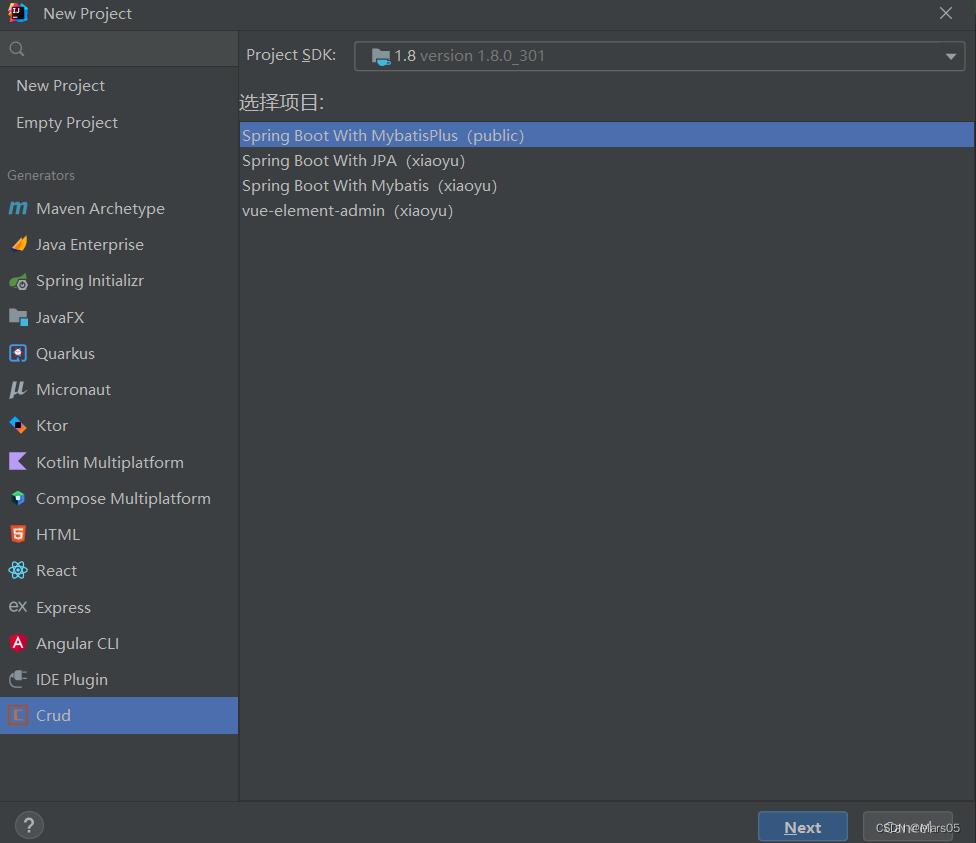
Task: Choose Compose Multiplatform generator label
Action: (x=123, y=498)
